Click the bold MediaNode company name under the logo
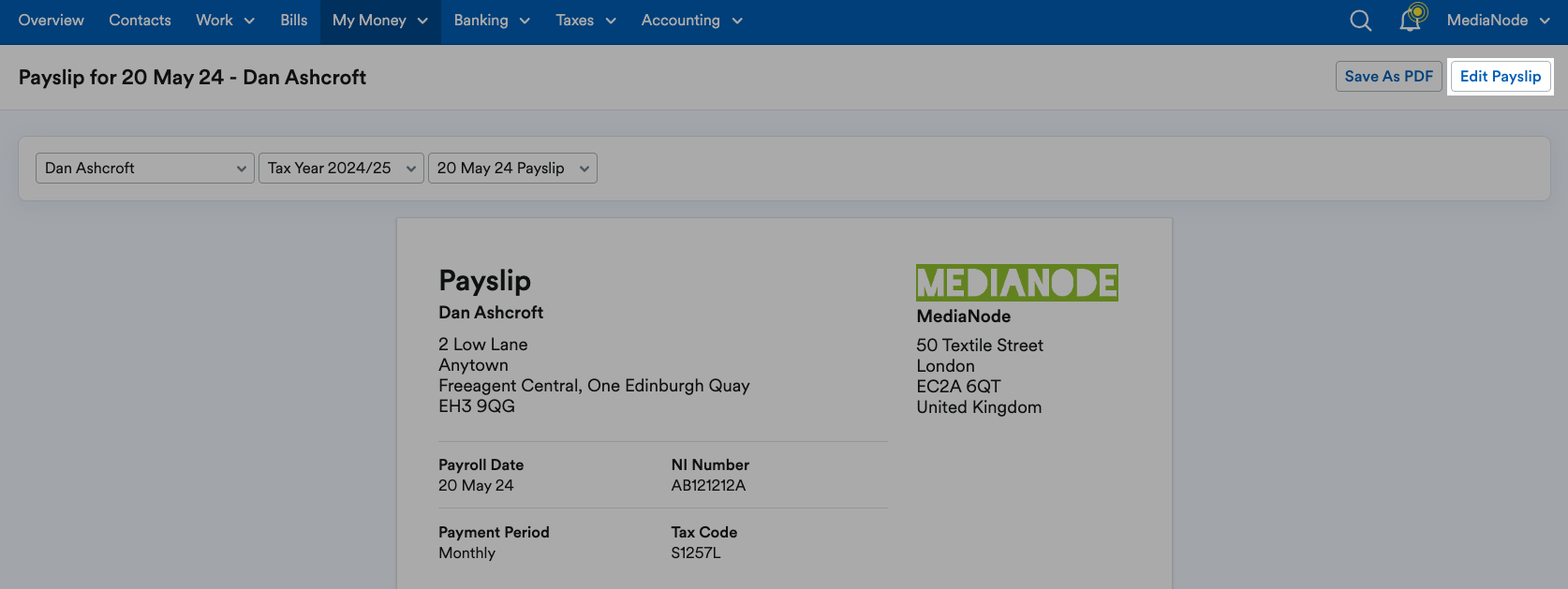 point(963,317)
